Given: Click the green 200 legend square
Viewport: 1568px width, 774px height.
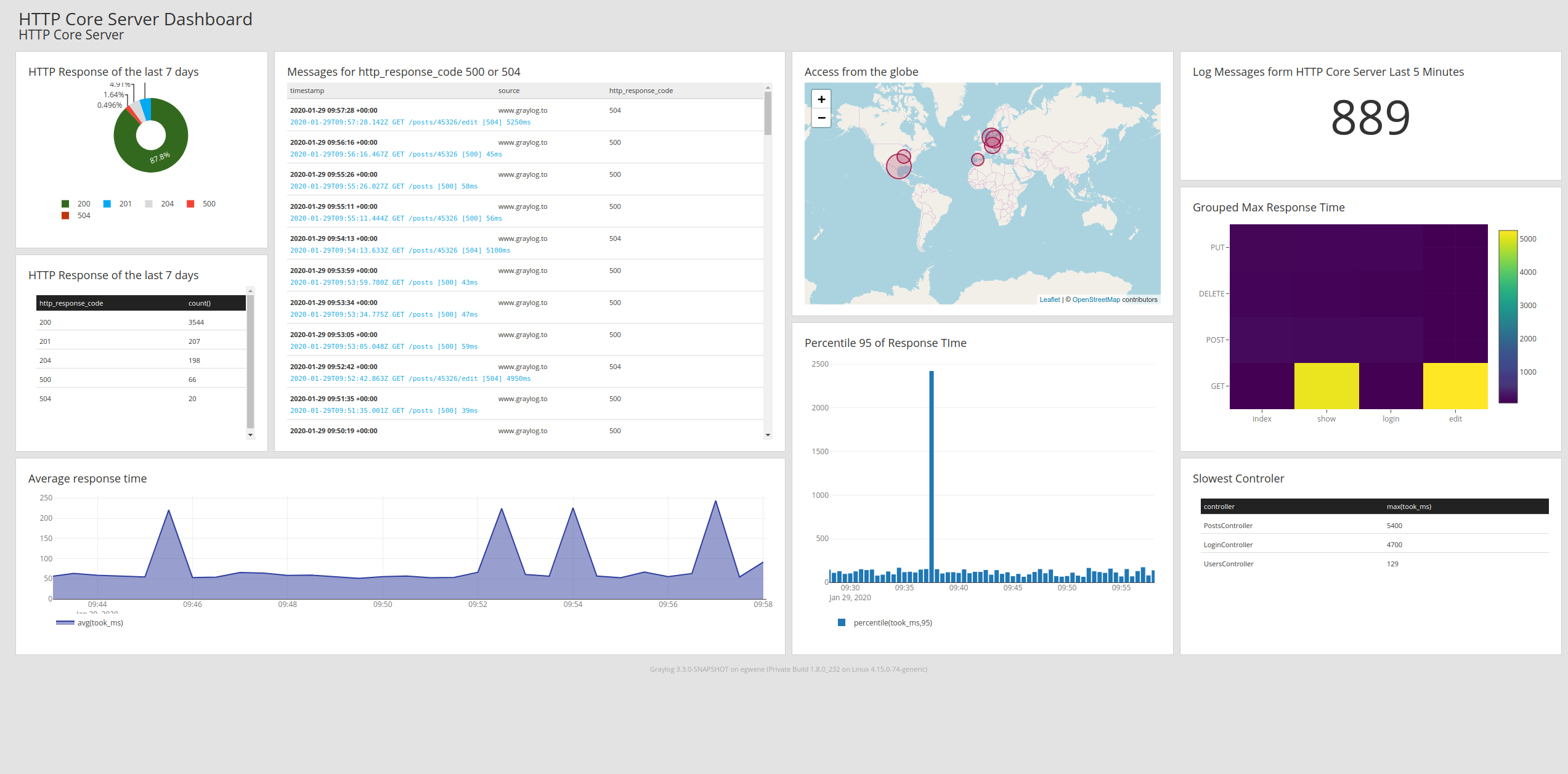Looking at the screenshot, I should point(65,203).
